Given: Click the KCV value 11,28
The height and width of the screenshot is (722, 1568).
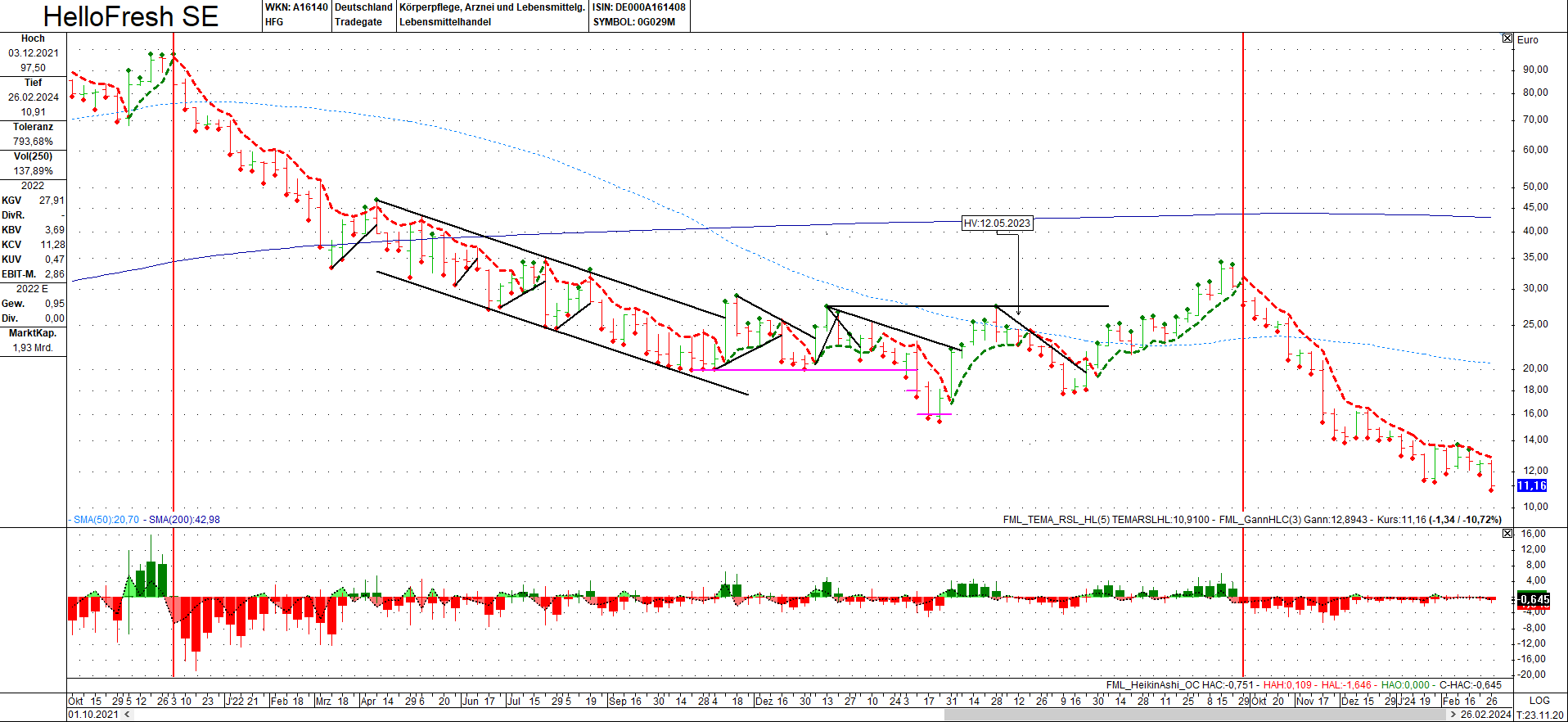Looking at the screenshot, I should click(52, 245).
